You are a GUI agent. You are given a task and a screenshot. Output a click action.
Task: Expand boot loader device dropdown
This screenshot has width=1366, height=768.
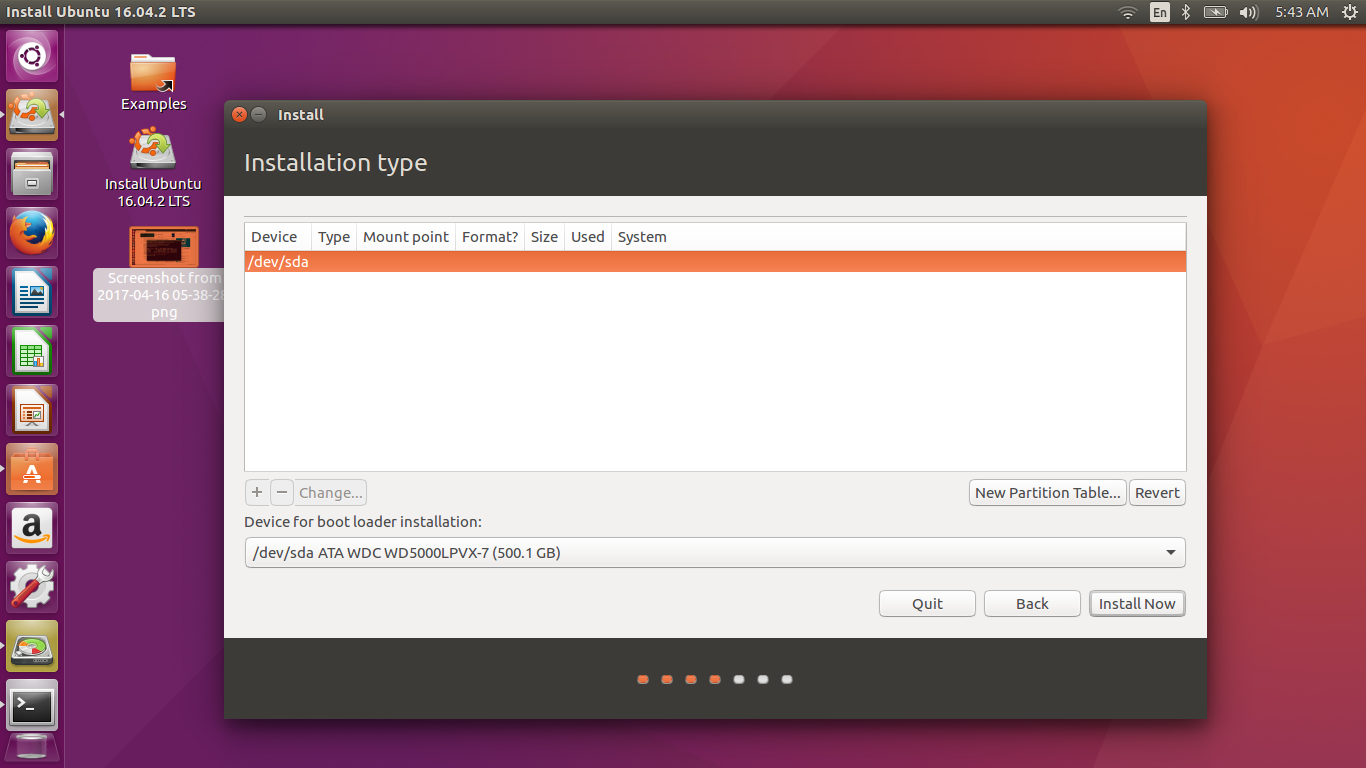click(x=715, y=552)
